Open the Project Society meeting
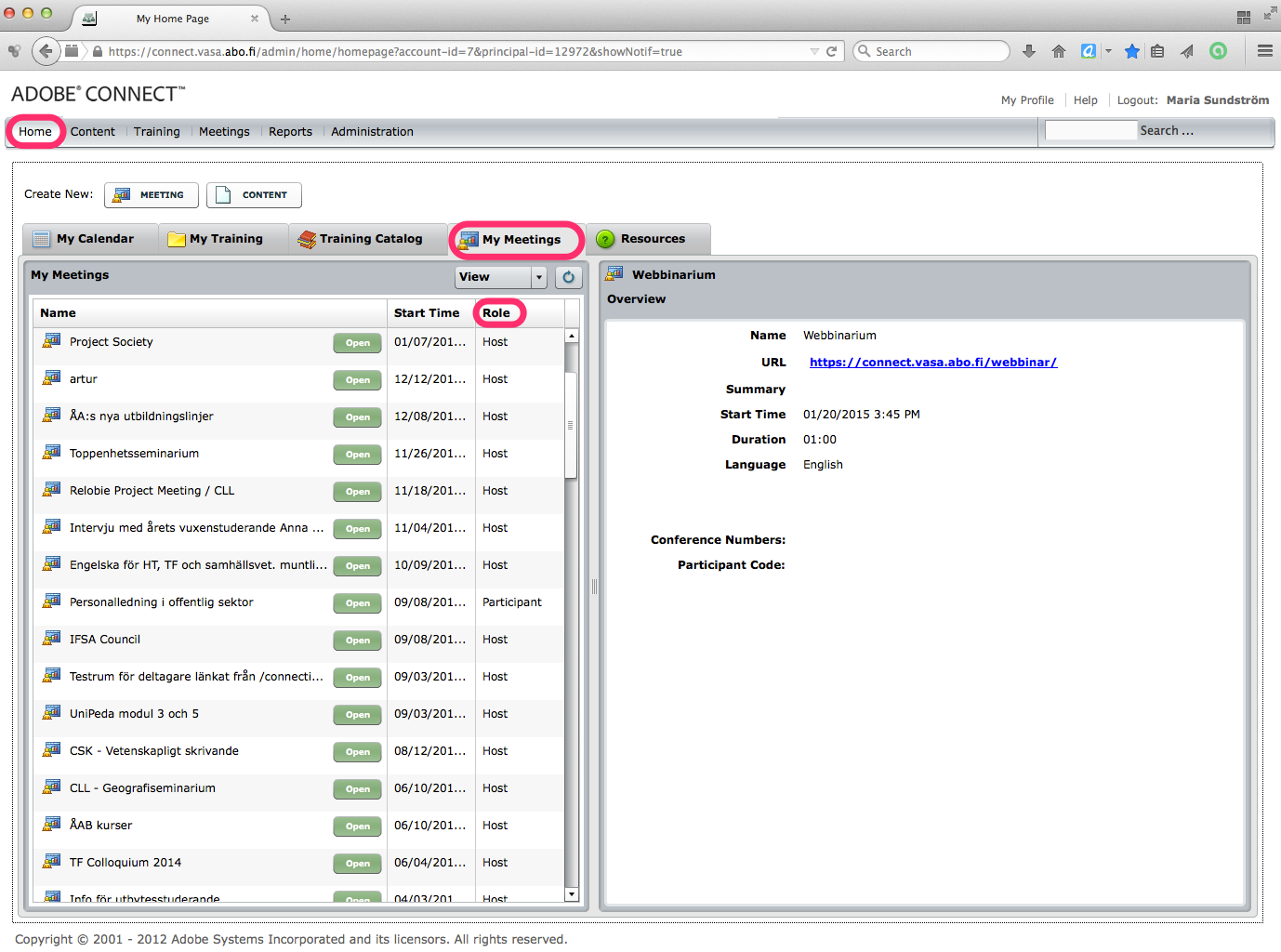The width and height of the screenshot is (1281, 952). (x=358, y=343)
